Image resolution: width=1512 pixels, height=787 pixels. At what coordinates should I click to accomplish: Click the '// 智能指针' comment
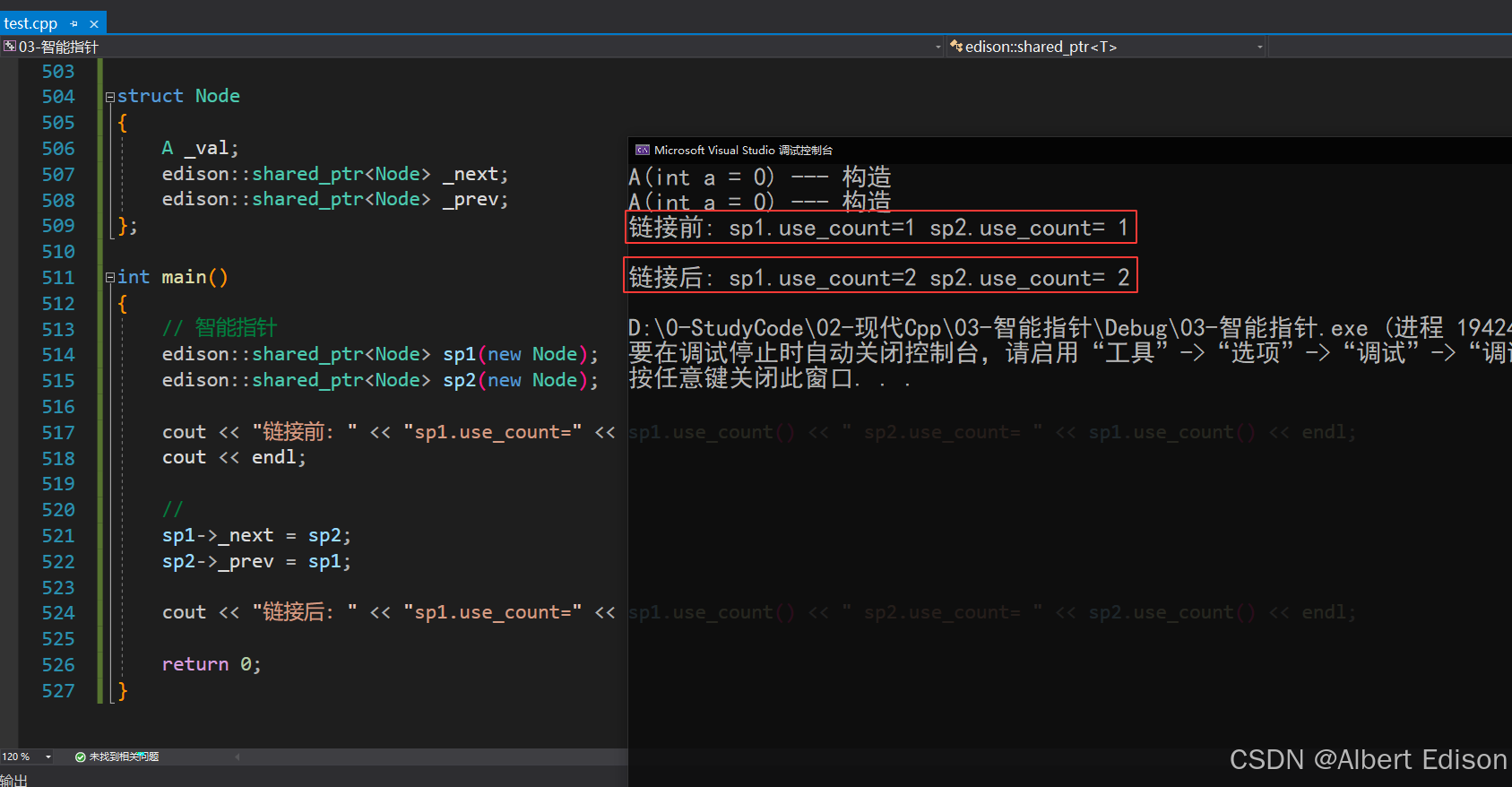point(220,328)
